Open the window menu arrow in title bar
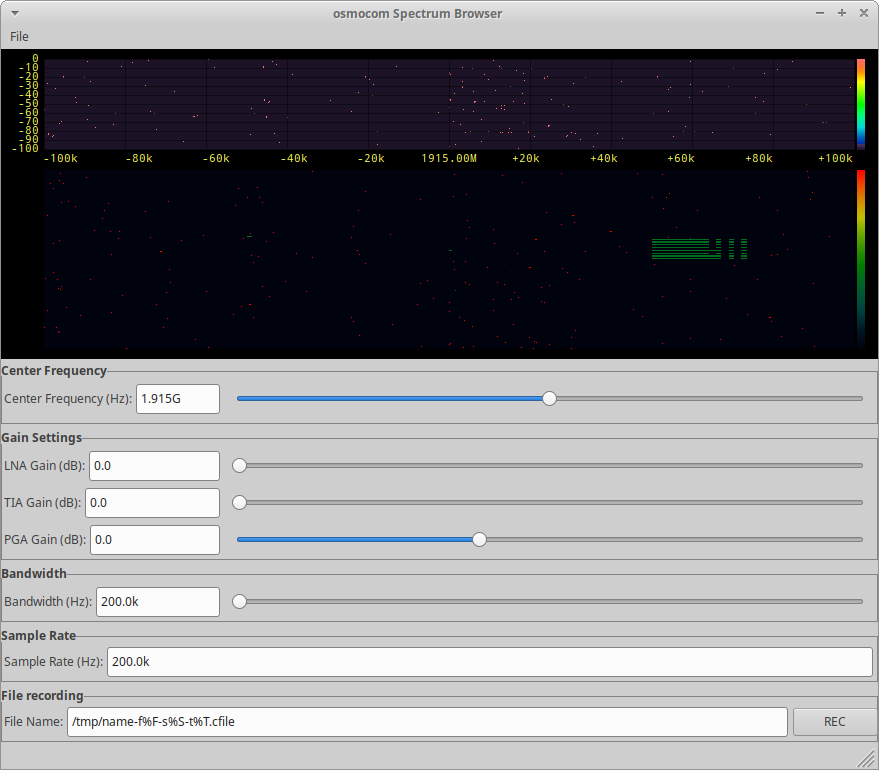879x770 pixels. coord(15,13)
